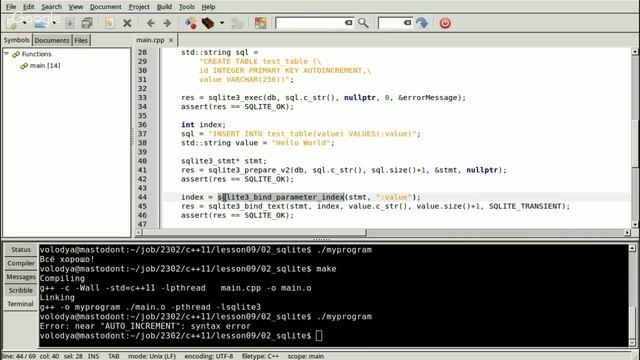The width and height of the screenshot is (640, 360).
Task: Open the Color Chooser icon
Action: click(261, 23)
